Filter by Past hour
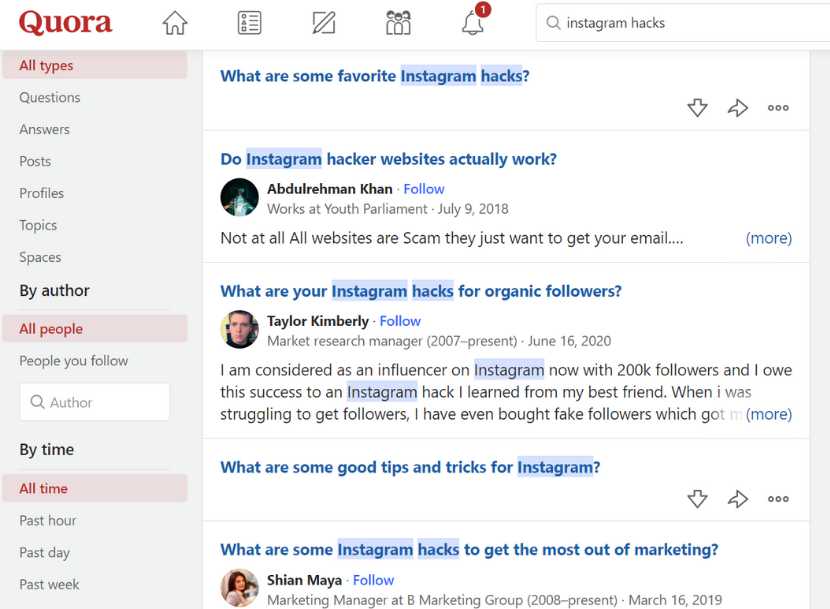 [x=48, y=521]
